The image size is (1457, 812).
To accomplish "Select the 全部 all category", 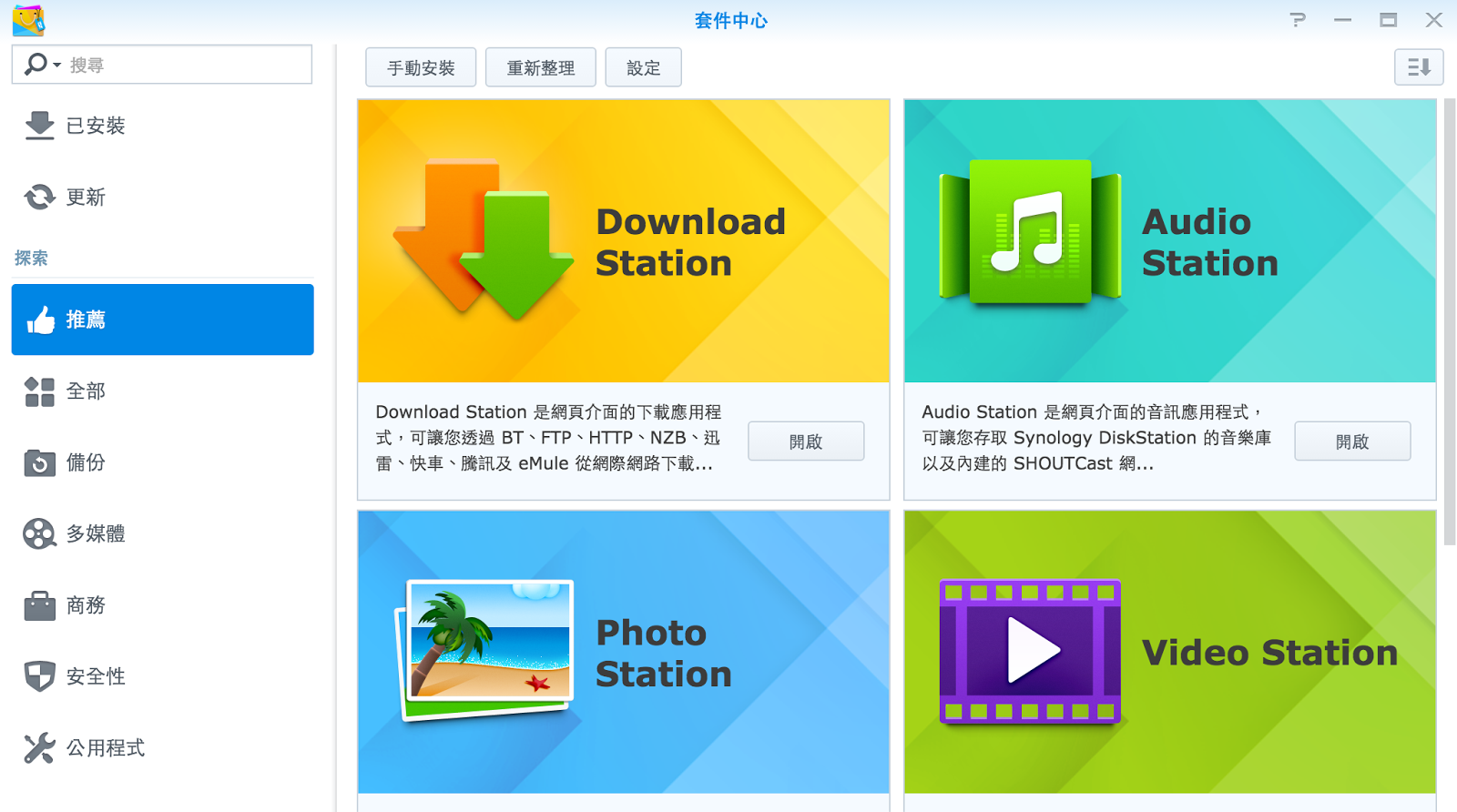I will [x=162, y=391].
